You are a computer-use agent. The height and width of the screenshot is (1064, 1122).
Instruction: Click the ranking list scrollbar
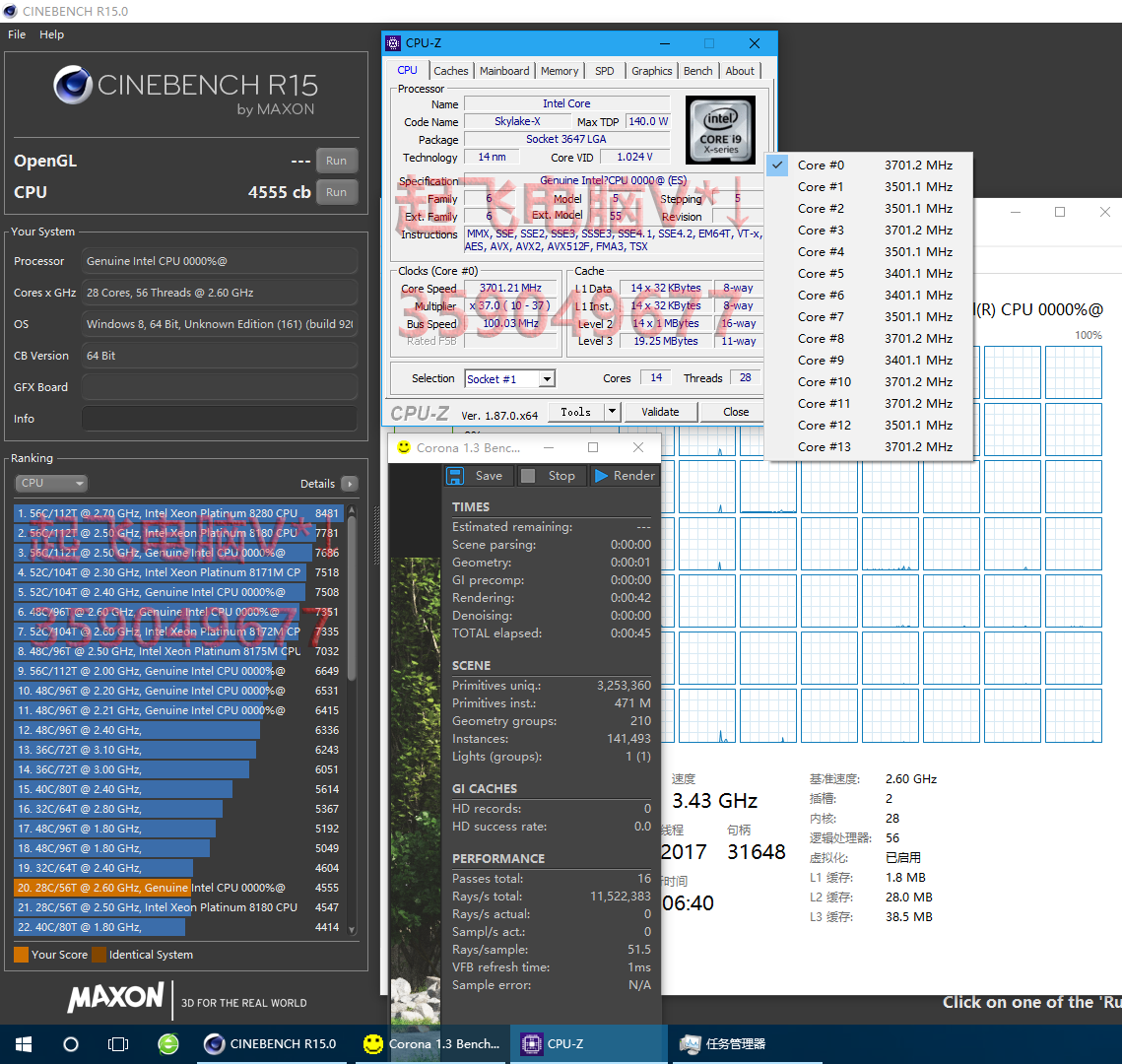pyautogui.click(x=352, y=597)
